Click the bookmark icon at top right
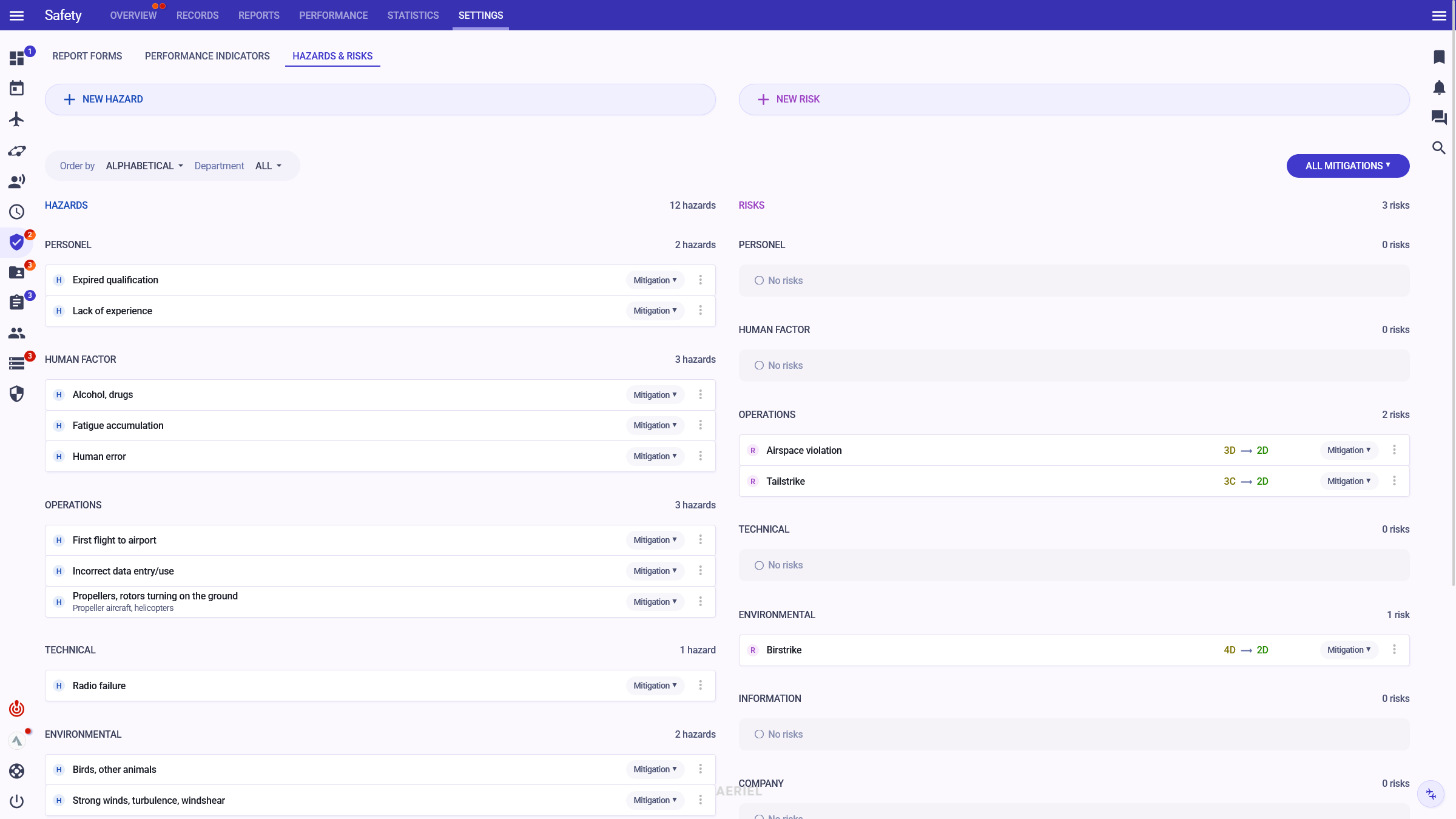1456x819 pixels. [x=1439, y=57]
